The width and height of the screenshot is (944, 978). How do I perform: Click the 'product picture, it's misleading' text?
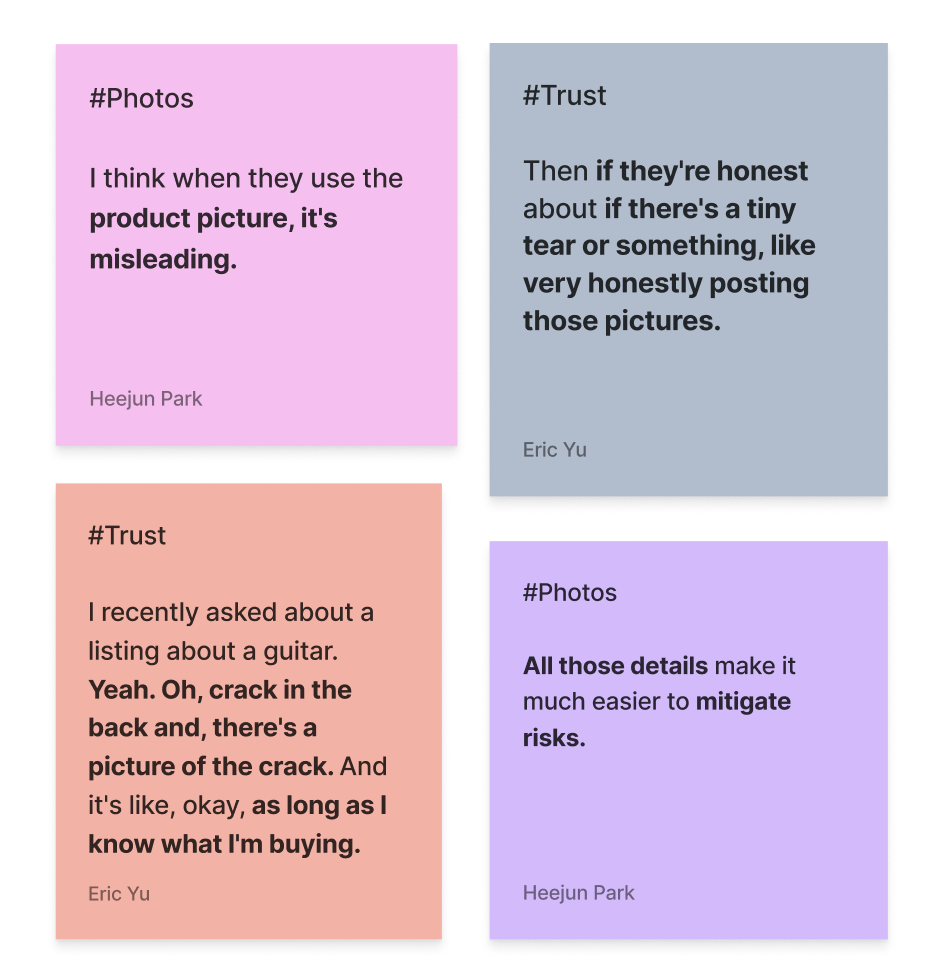[213, 238]
